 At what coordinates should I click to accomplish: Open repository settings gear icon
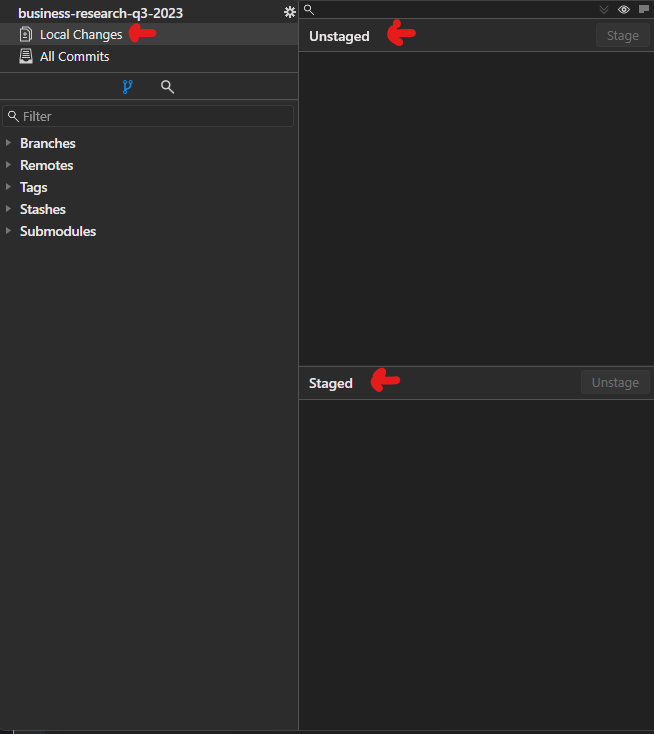coord(290,12)
